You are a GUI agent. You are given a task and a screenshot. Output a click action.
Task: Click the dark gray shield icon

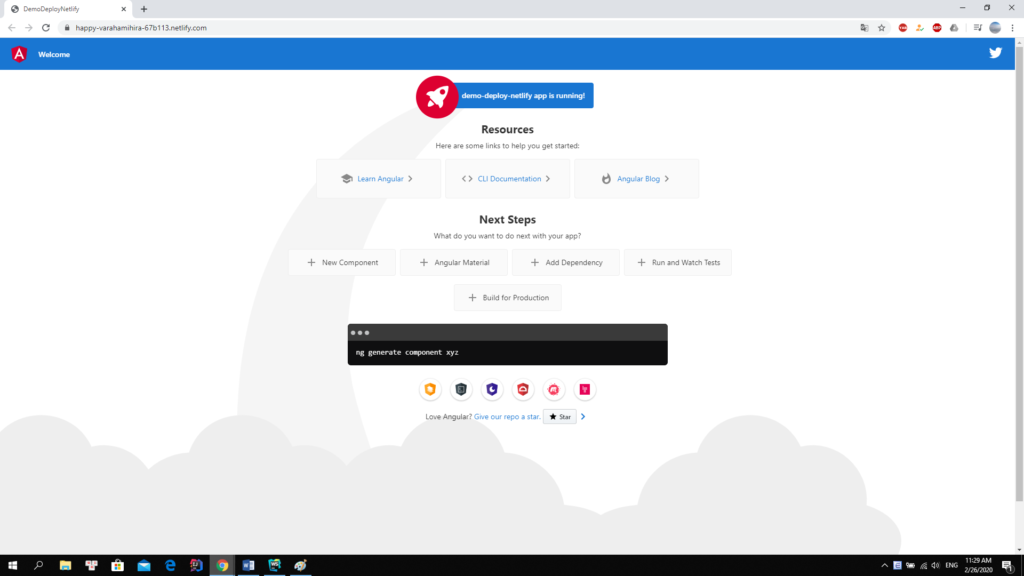(x=461, y=389)
